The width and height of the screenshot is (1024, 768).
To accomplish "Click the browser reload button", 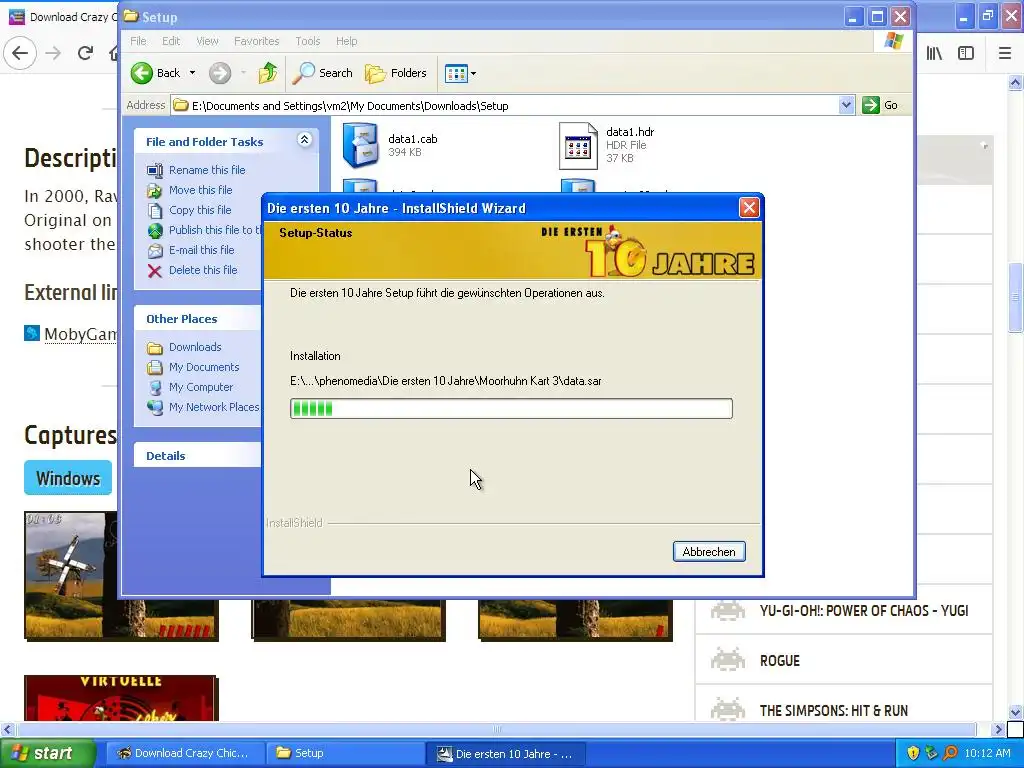I will coord(85,53).
